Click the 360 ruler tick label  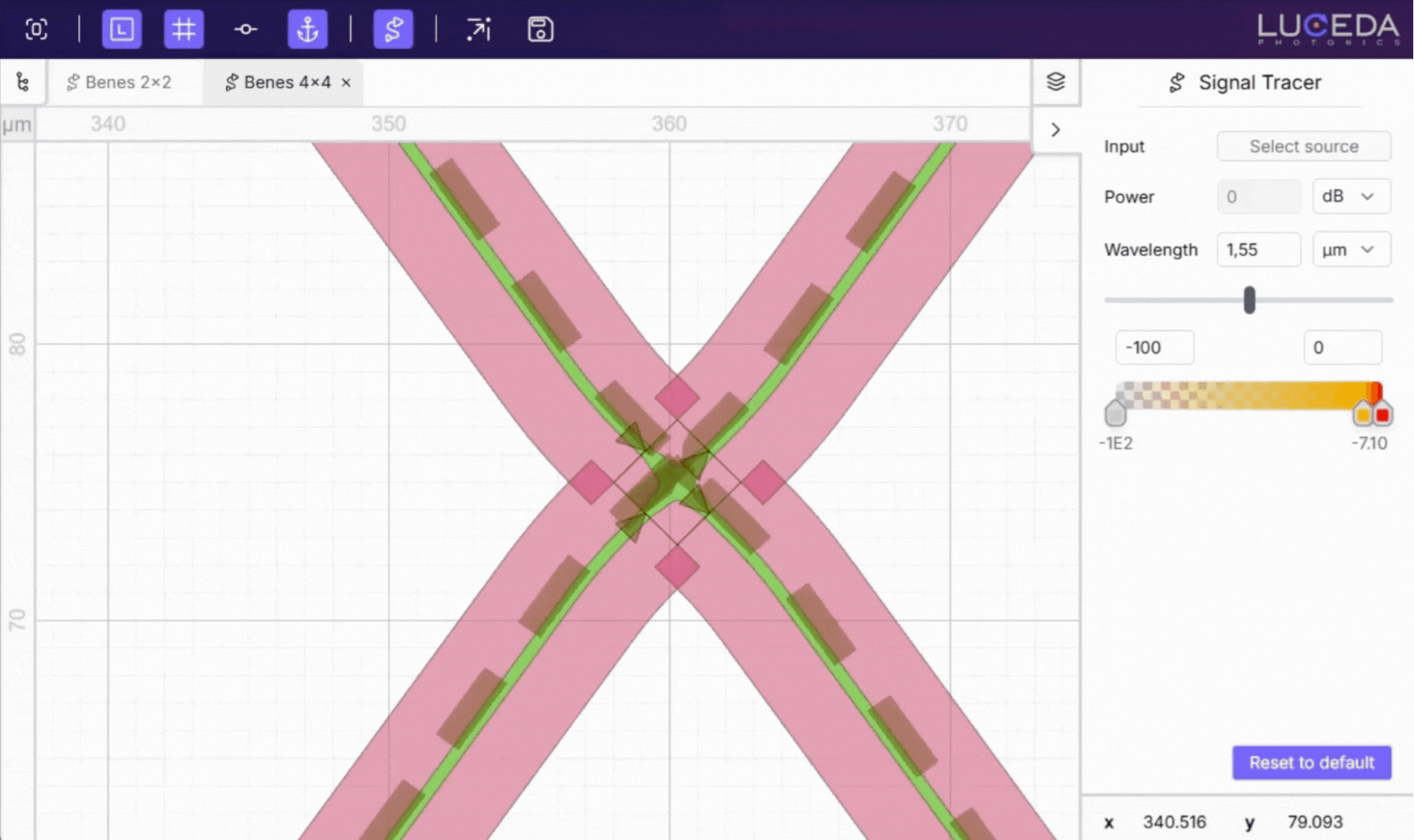pyautogui.click(x=668, y=124)
